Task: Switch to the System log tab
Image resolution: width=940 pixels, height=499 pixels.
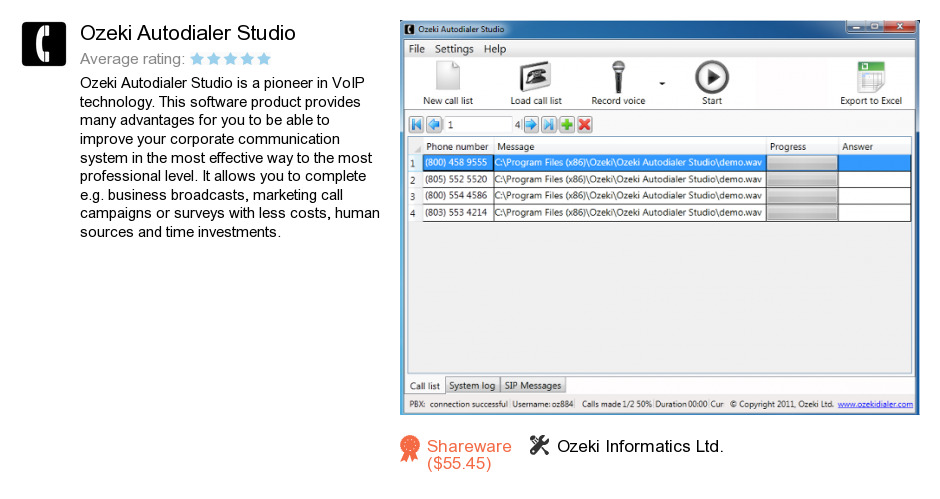Action: [x=472, y=385]
